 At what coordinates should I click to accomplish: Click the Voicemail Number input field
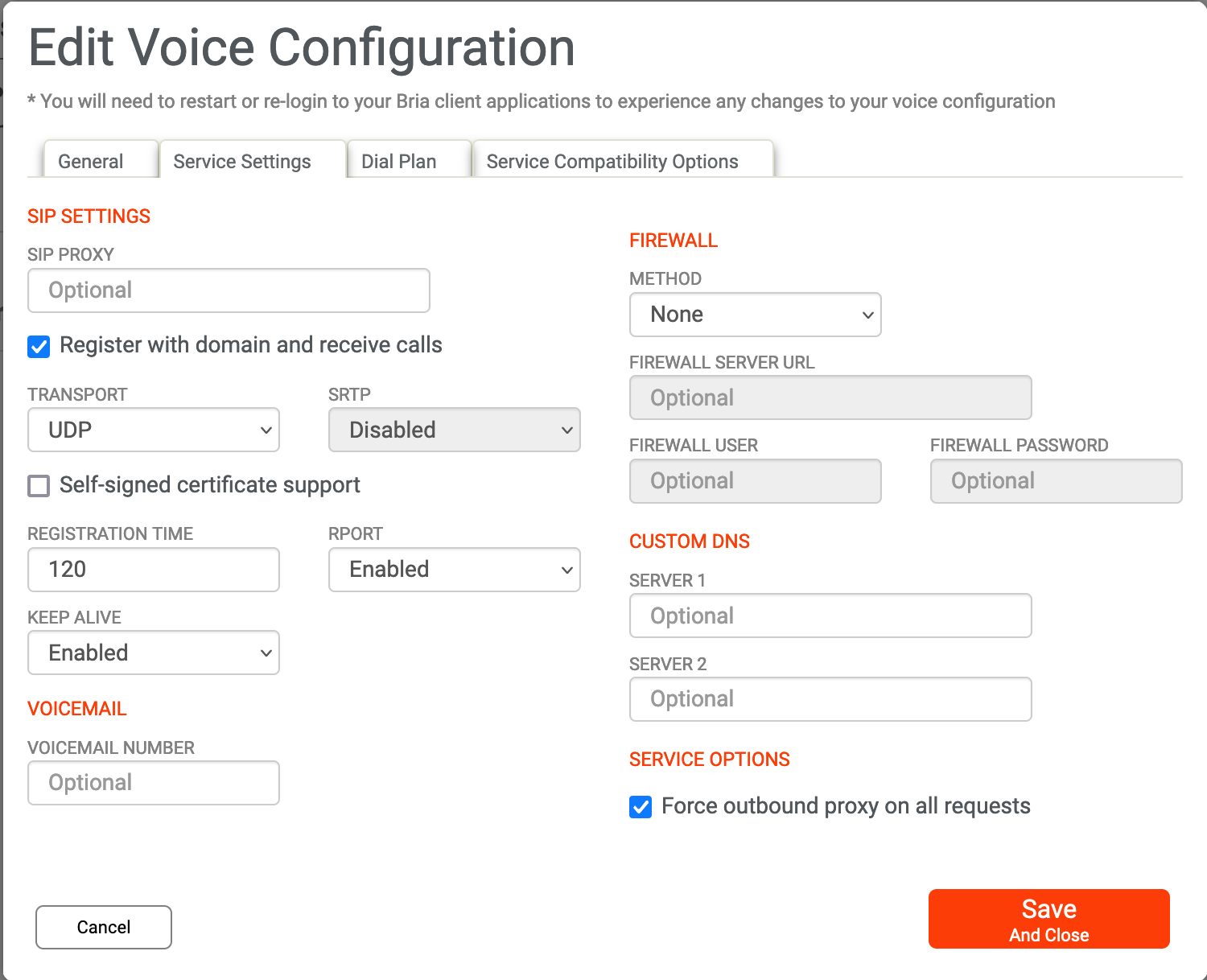154,783
